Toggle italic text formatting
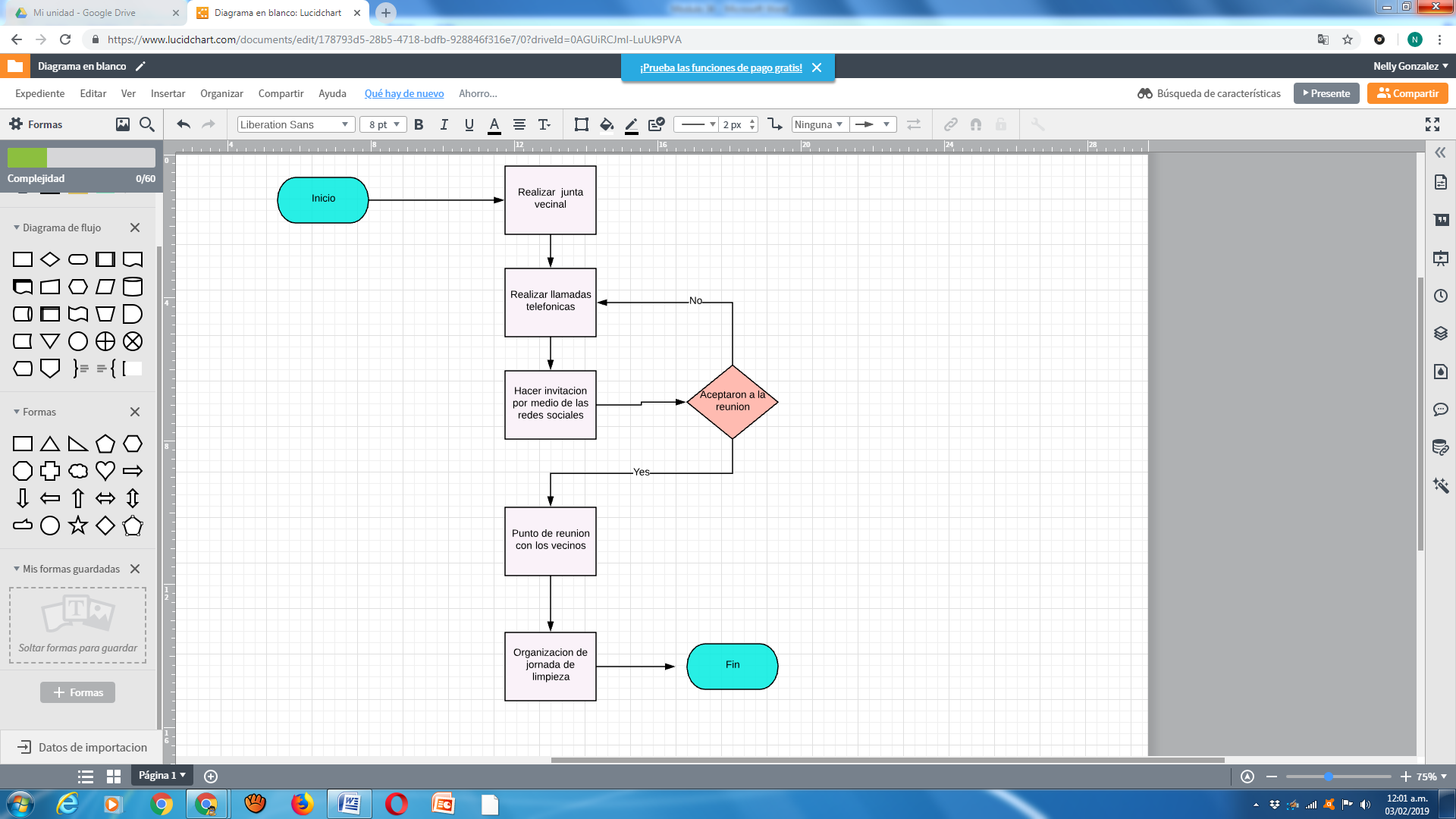The image size is (1456, 819). [444, 124]
